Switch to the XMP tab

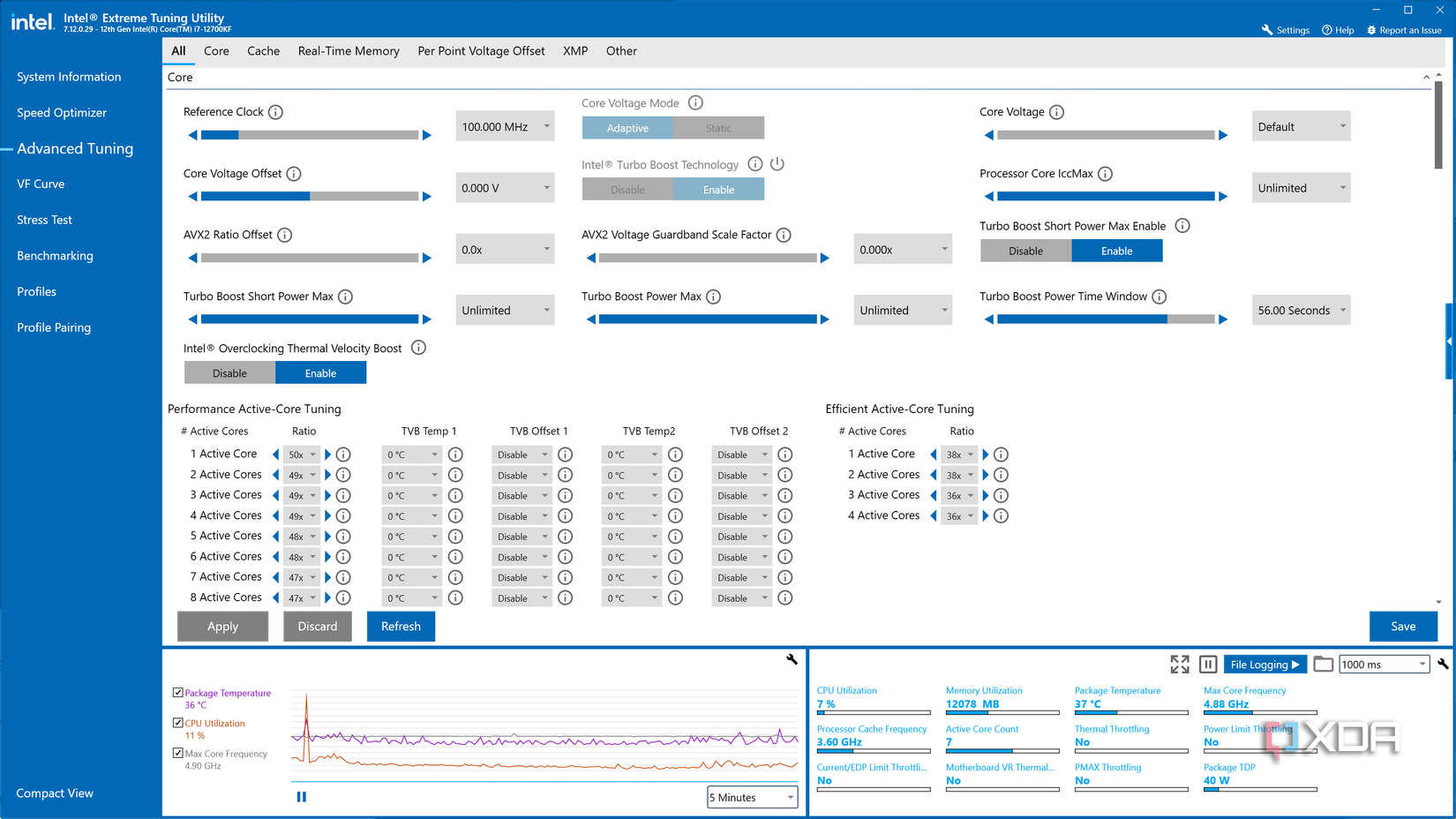point(575,51)
